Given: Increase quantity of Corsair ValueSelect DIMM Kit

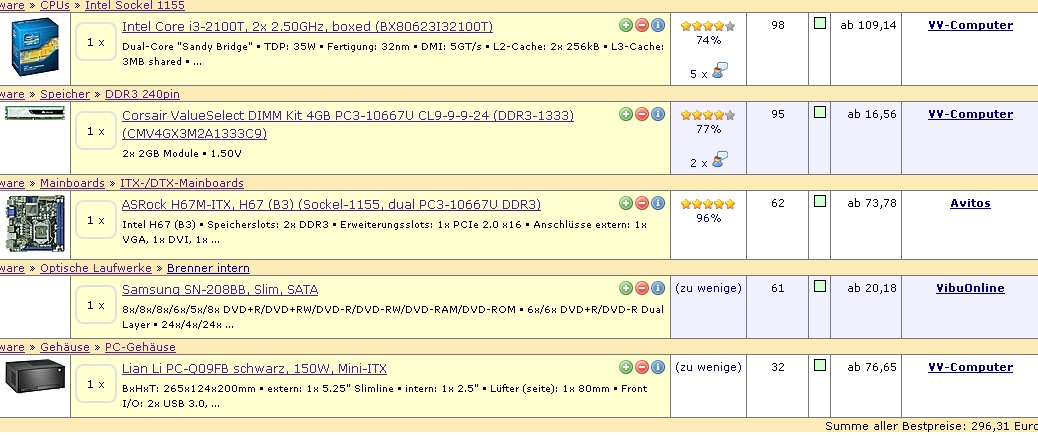Looking at the screenshot, I should click(626, 114).
